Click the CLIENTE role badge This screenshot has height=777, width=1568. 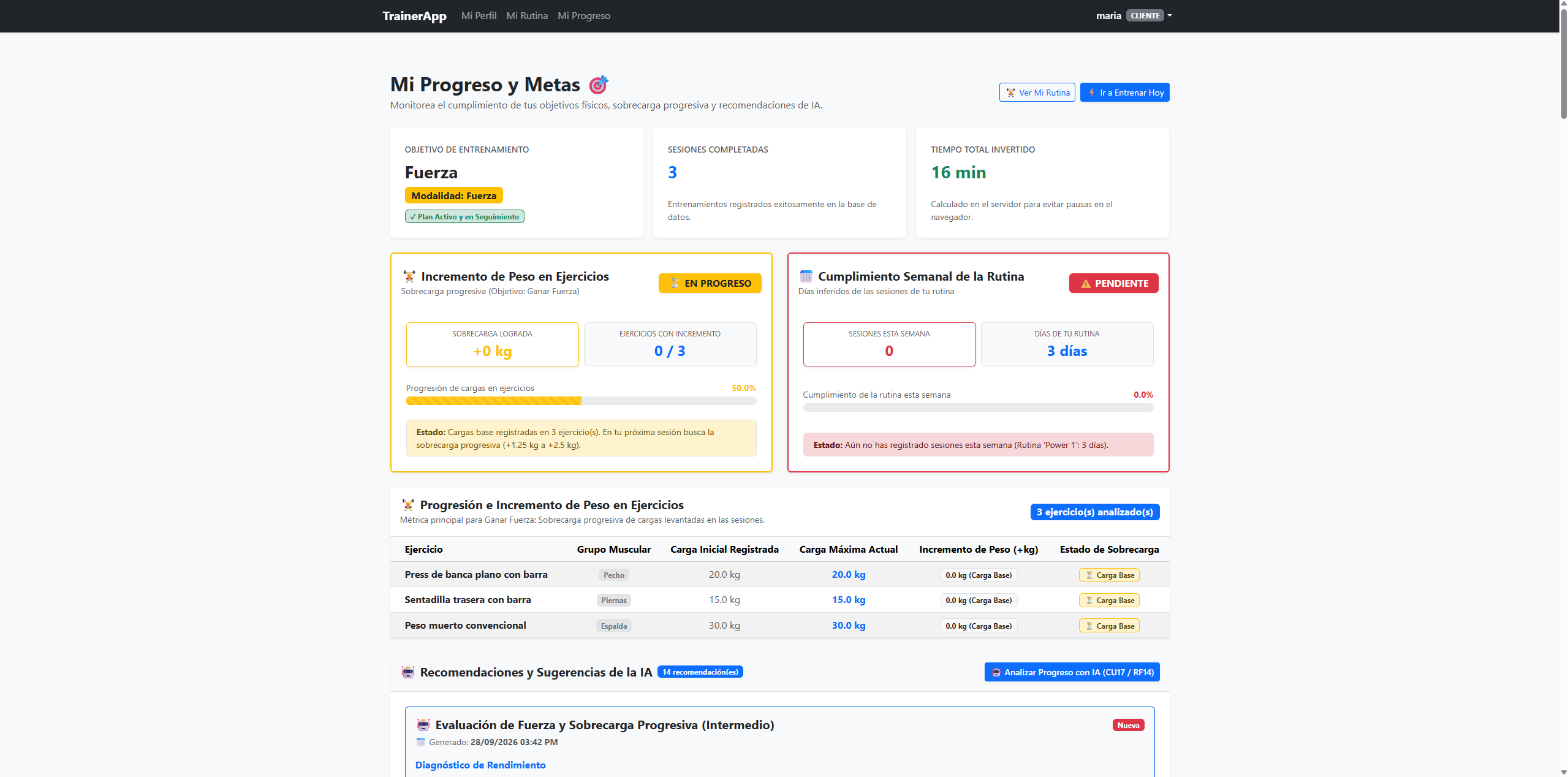click(1145, 16)
